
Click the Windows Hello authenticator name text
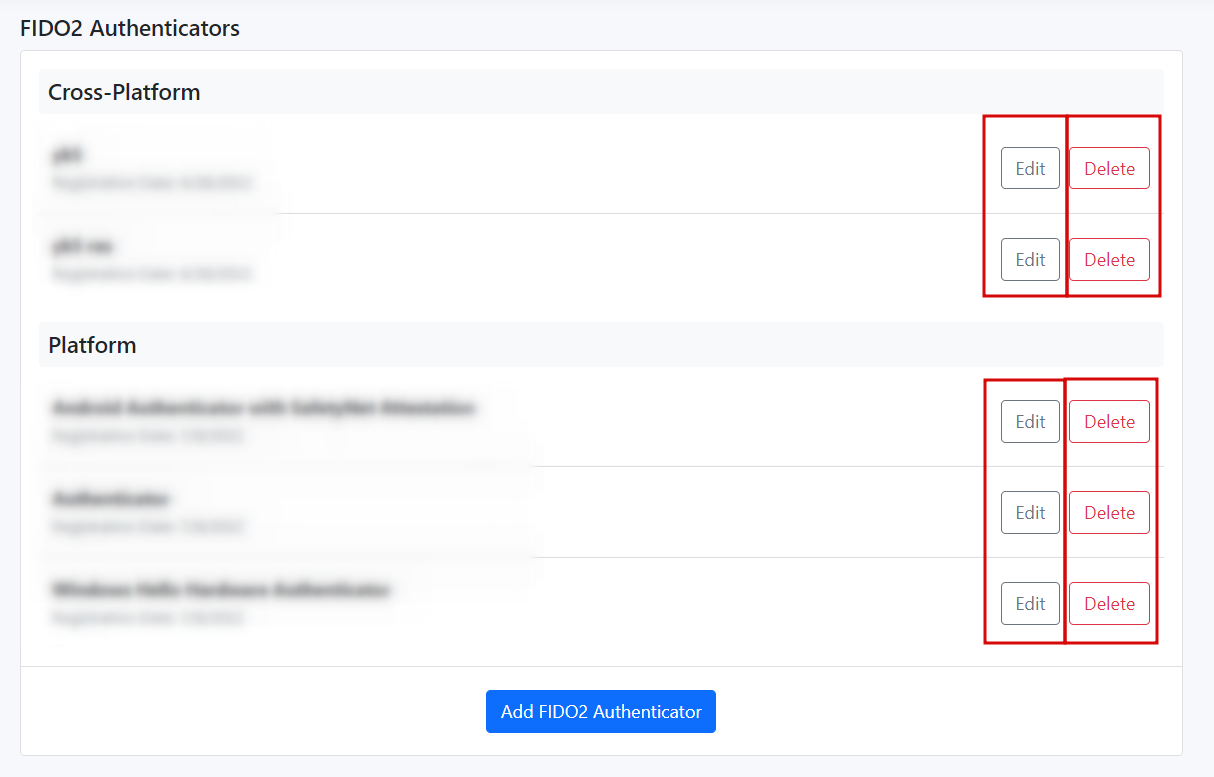tap(220, 590)
